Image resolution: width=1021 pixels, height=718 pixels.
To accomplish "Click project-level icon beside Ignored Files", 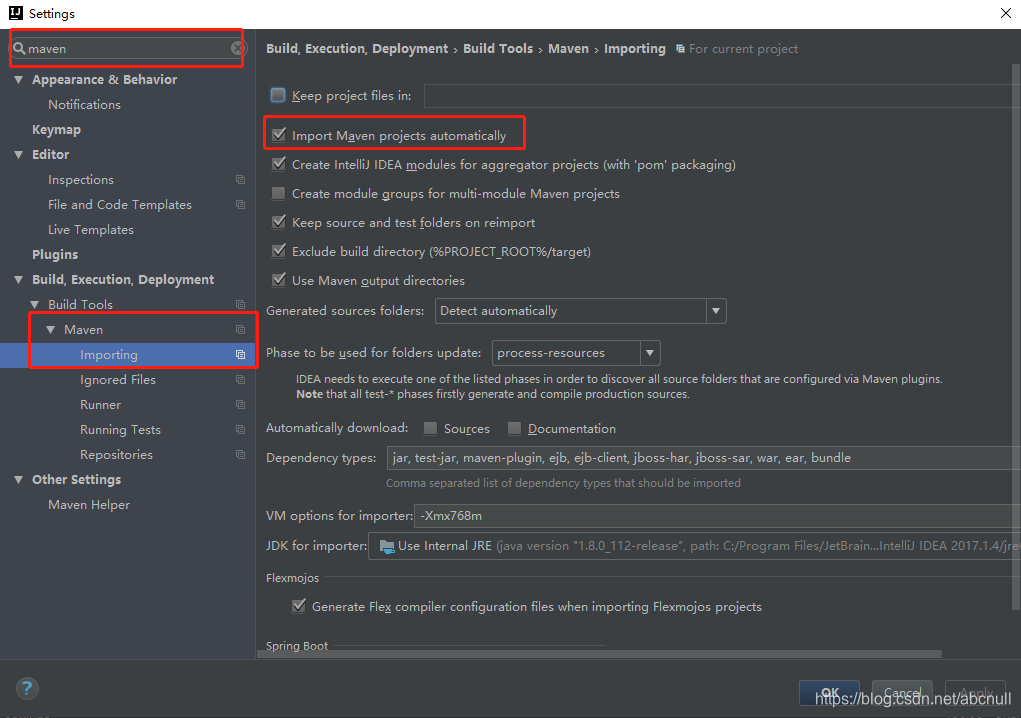I will 240,380.
